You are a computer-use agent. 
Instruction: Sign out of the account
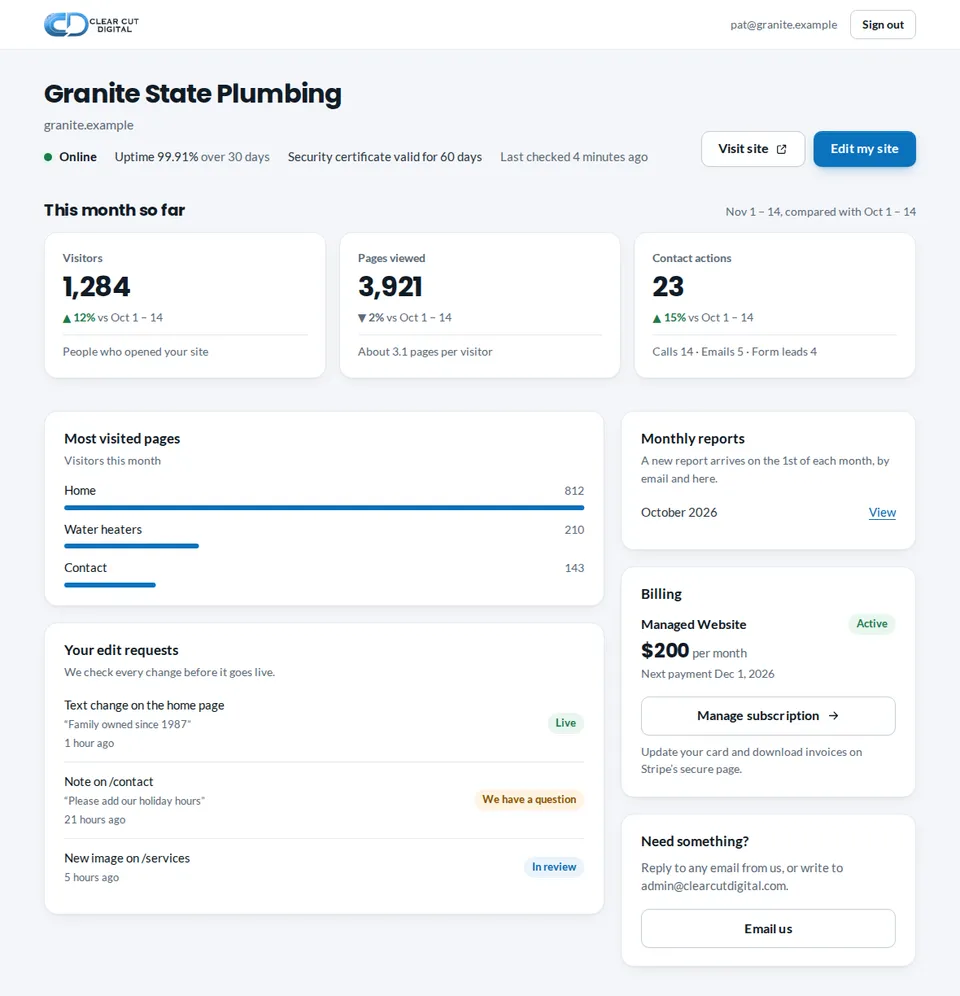pyautogui.click(x=882, y=25)
